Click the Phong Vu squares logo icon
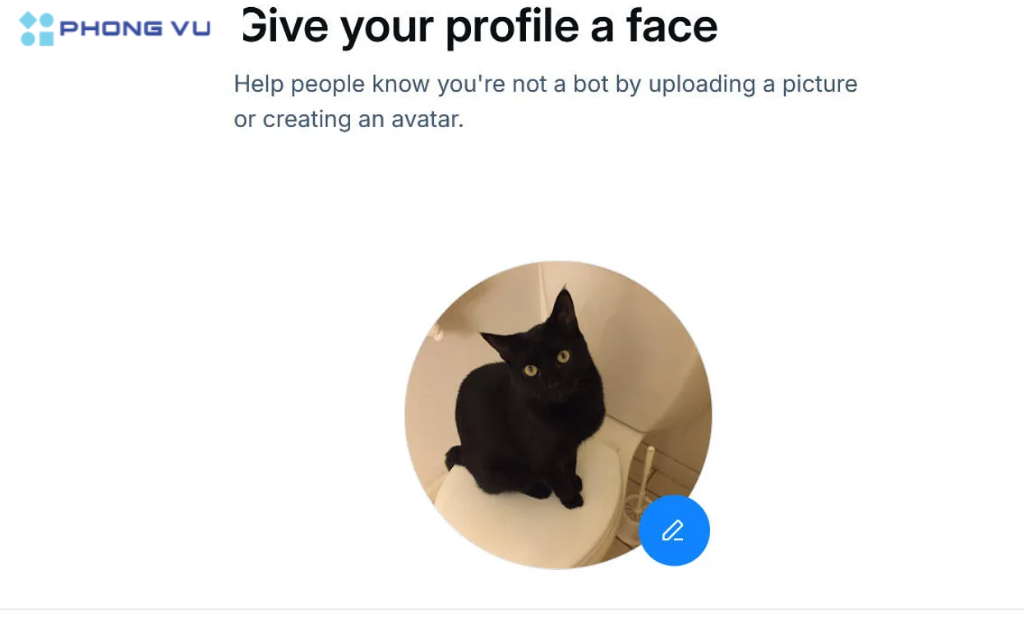The image size is (1024, 640). [37, 29]
